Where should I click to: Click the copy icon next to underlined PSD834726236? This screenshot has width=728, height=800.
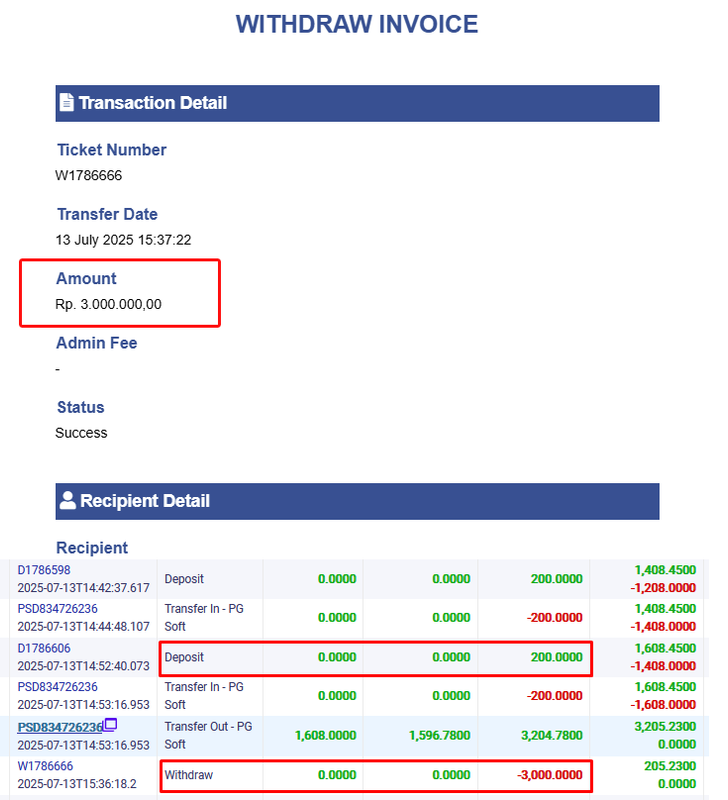(x=110, y=724)
